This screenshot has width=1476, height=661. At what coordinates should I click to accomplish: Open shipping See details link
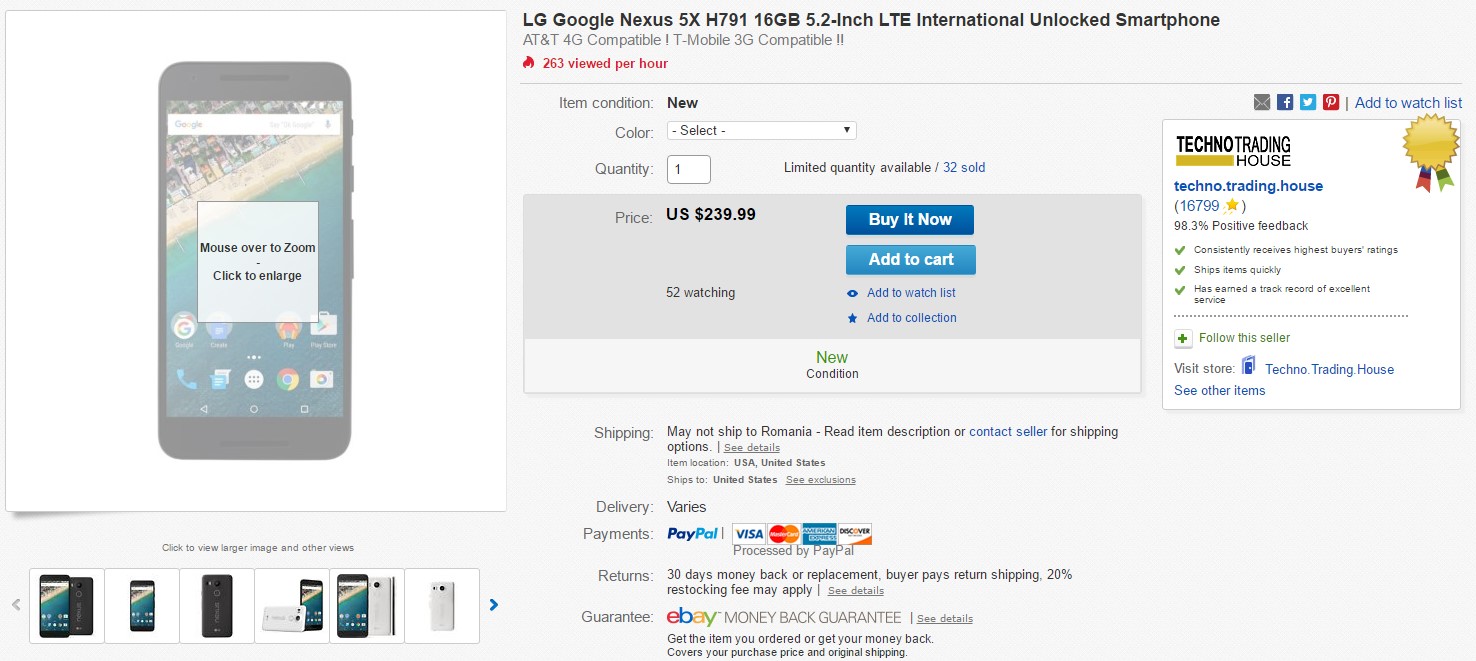click(751, 448)
